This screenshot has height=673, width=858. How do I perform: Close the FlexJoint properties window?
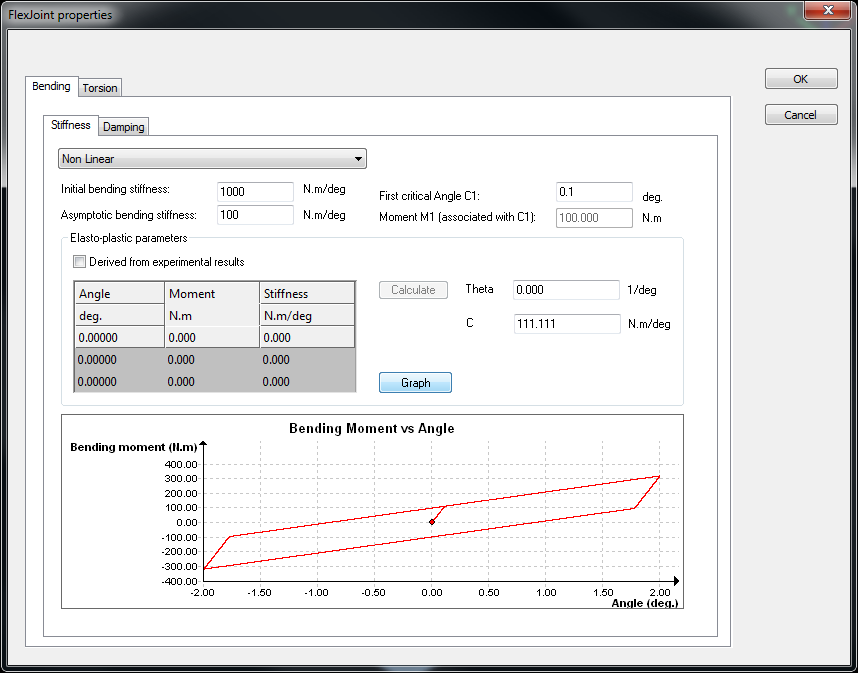(x=827, y=10)
